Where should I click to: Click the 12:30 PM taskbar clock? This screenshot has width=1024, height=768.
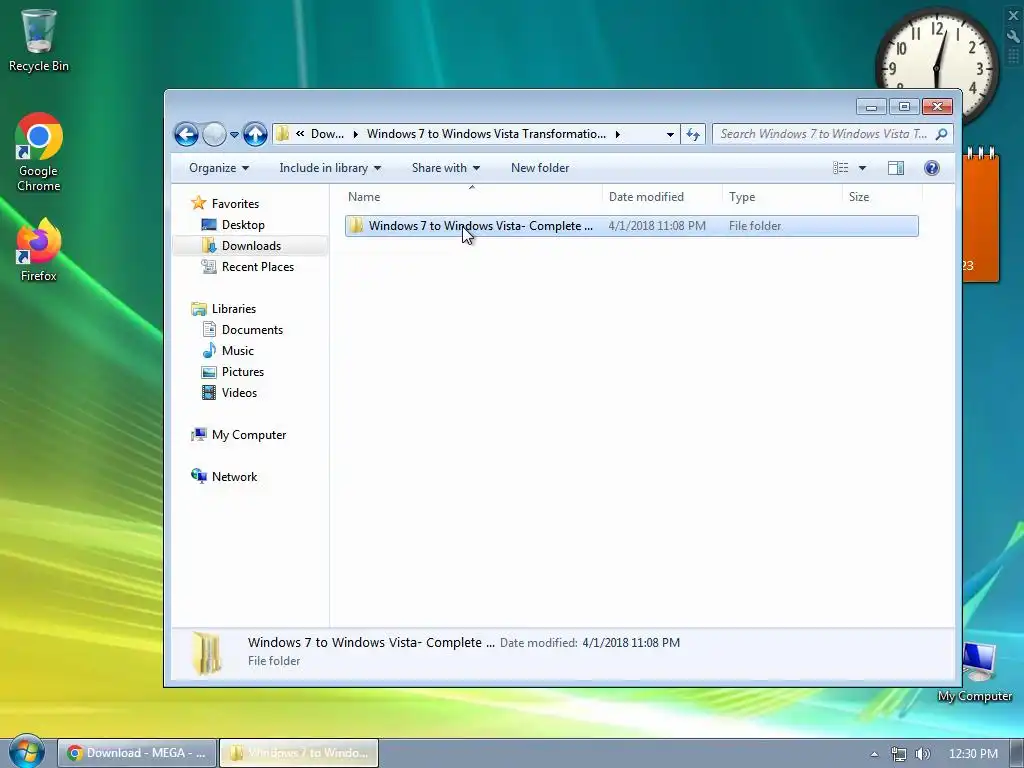[973, 754]
